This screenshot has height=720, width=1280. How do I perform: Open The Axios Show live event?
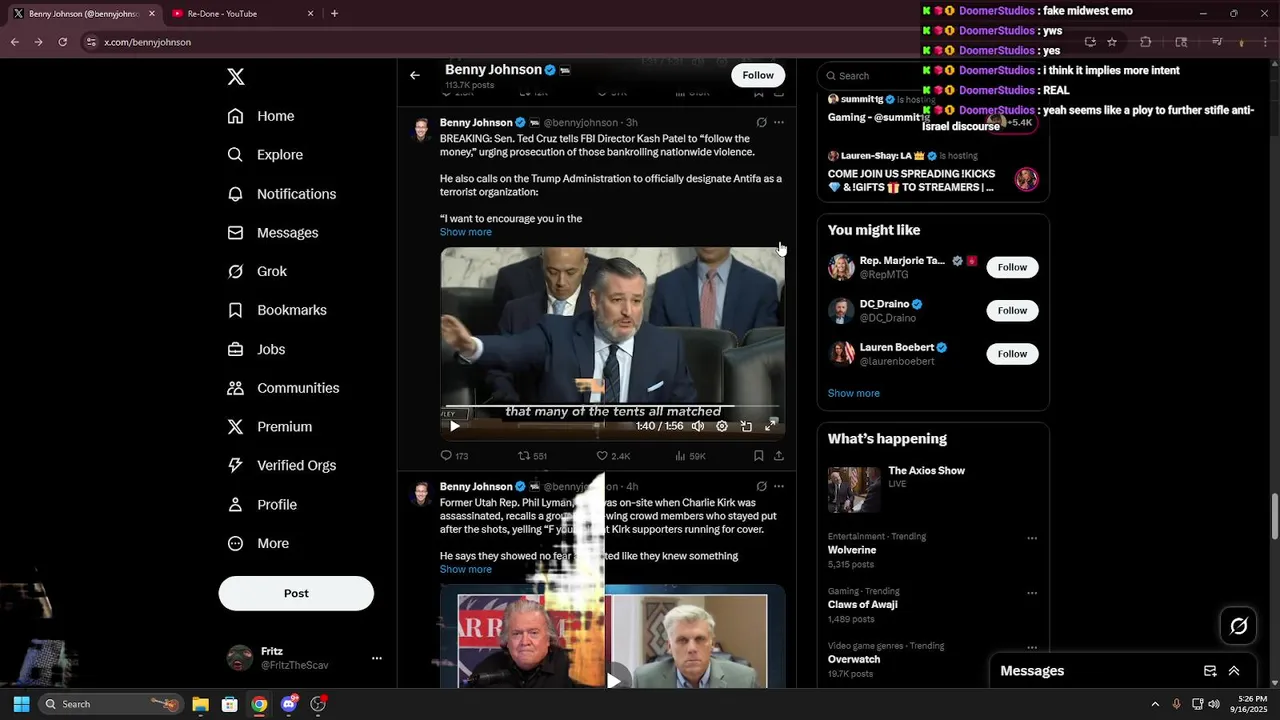pyautogui.click(x=933, y=489)
